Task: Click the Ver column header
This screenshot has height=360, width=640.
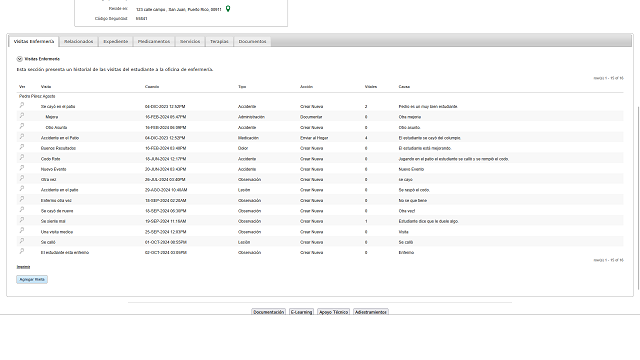Action: pyautogui.click(x=22, y=87)
